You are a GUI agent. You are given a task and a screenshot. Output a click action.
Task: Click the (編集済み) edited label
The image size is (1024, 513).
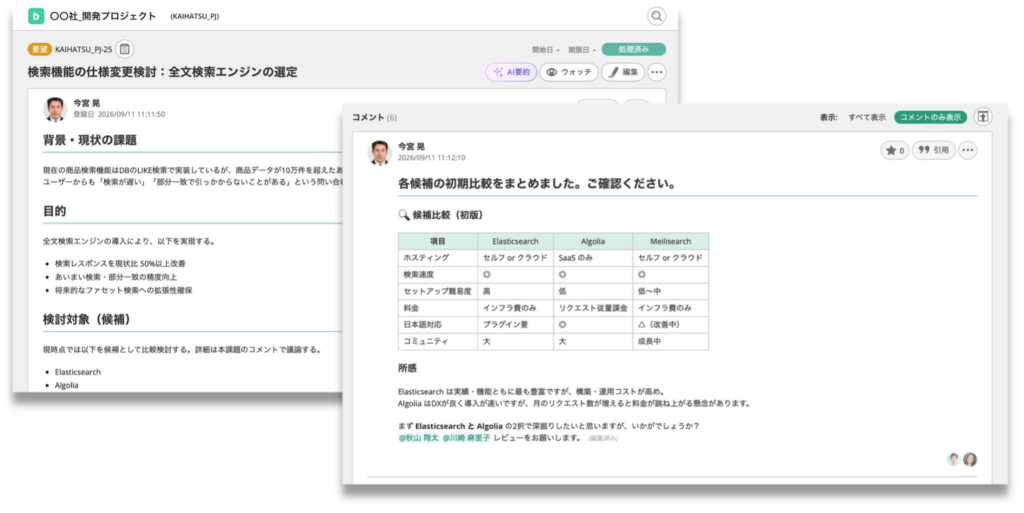(x=602, y=439)
